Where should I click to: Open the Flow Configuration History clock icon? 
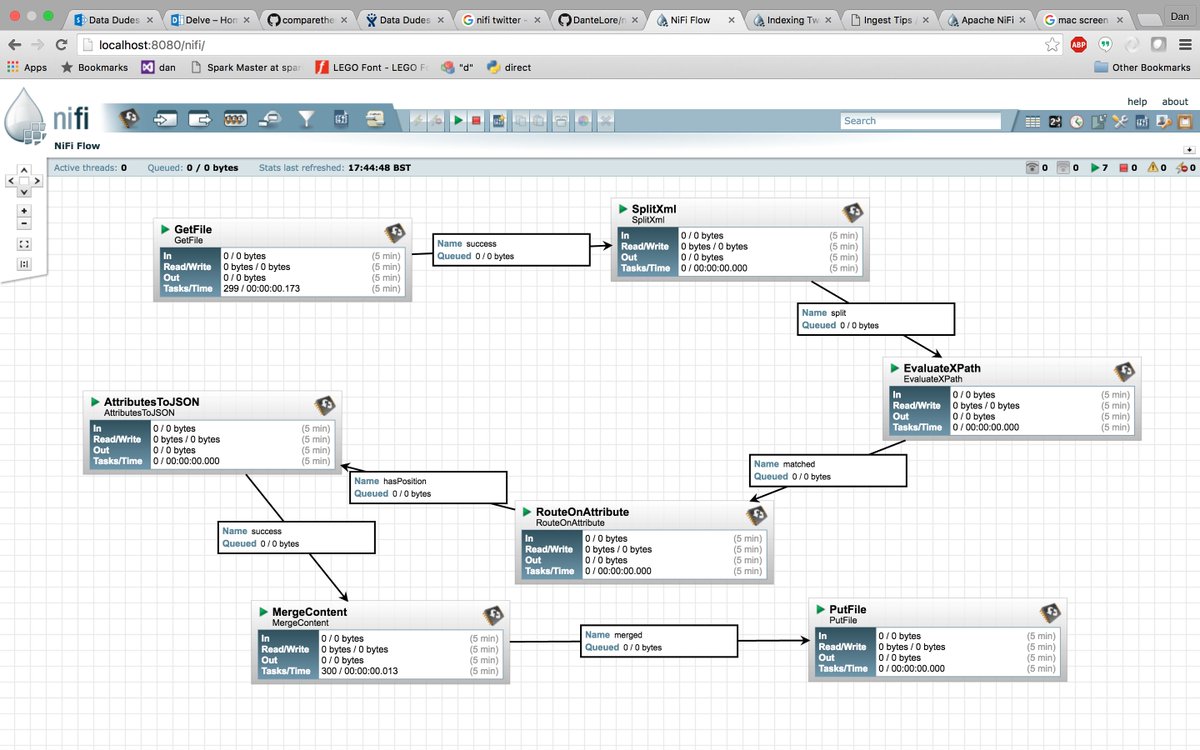[x=1076, y=121]
